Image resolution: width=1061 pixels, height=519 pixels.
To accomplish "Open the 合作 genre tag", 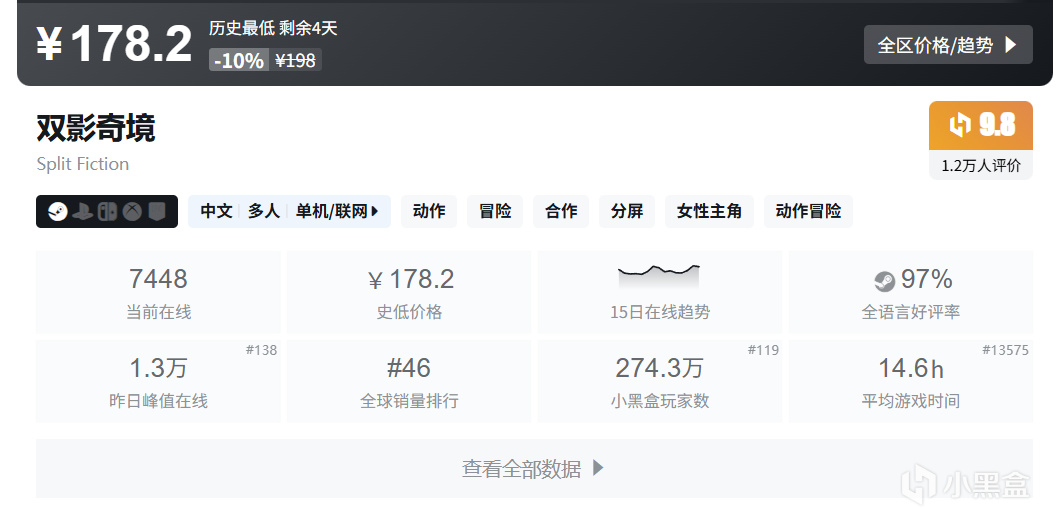I will click(561, 211).
